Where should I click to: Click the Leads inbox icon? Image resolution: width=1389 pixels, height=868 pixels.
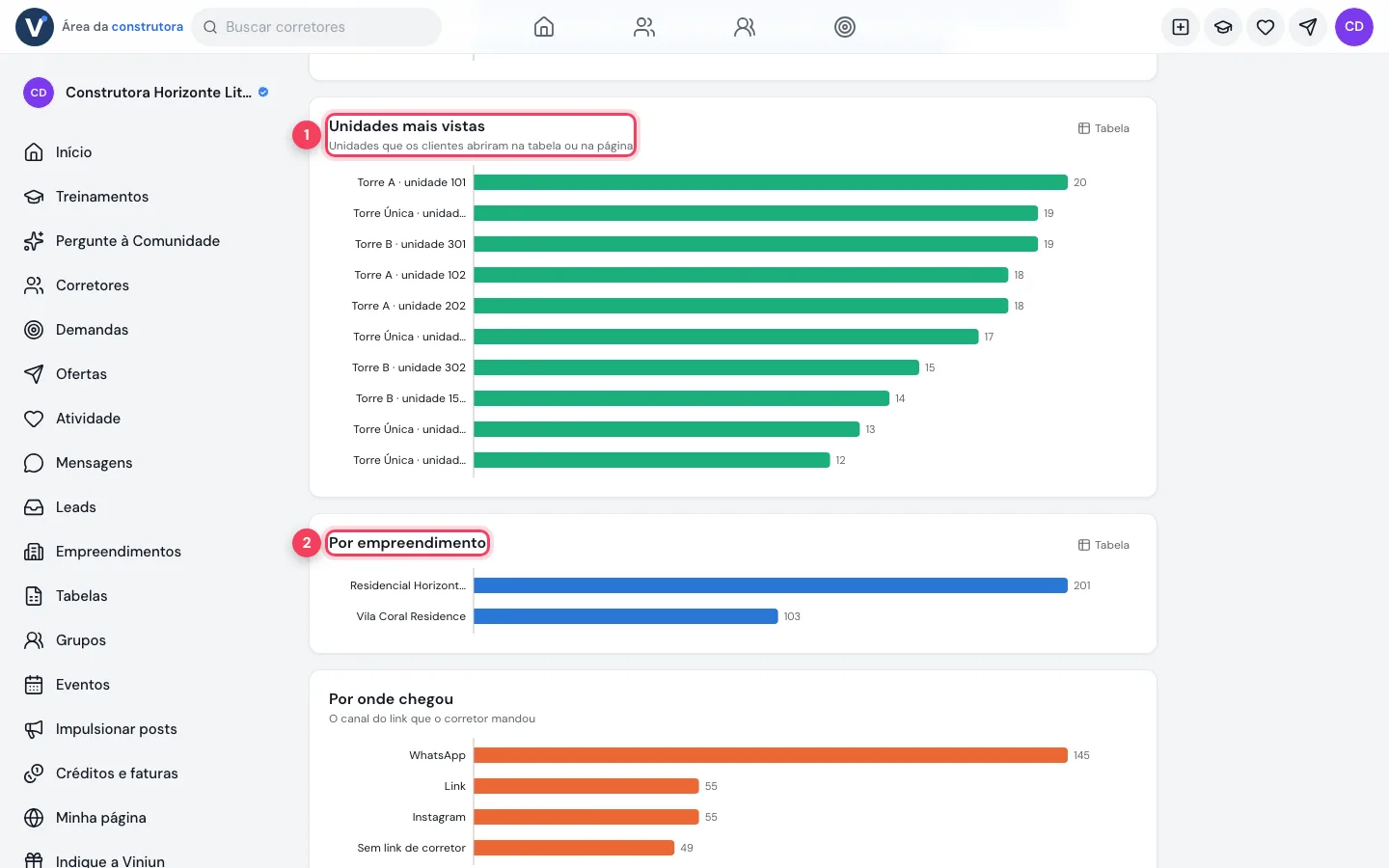pos(34,507)
